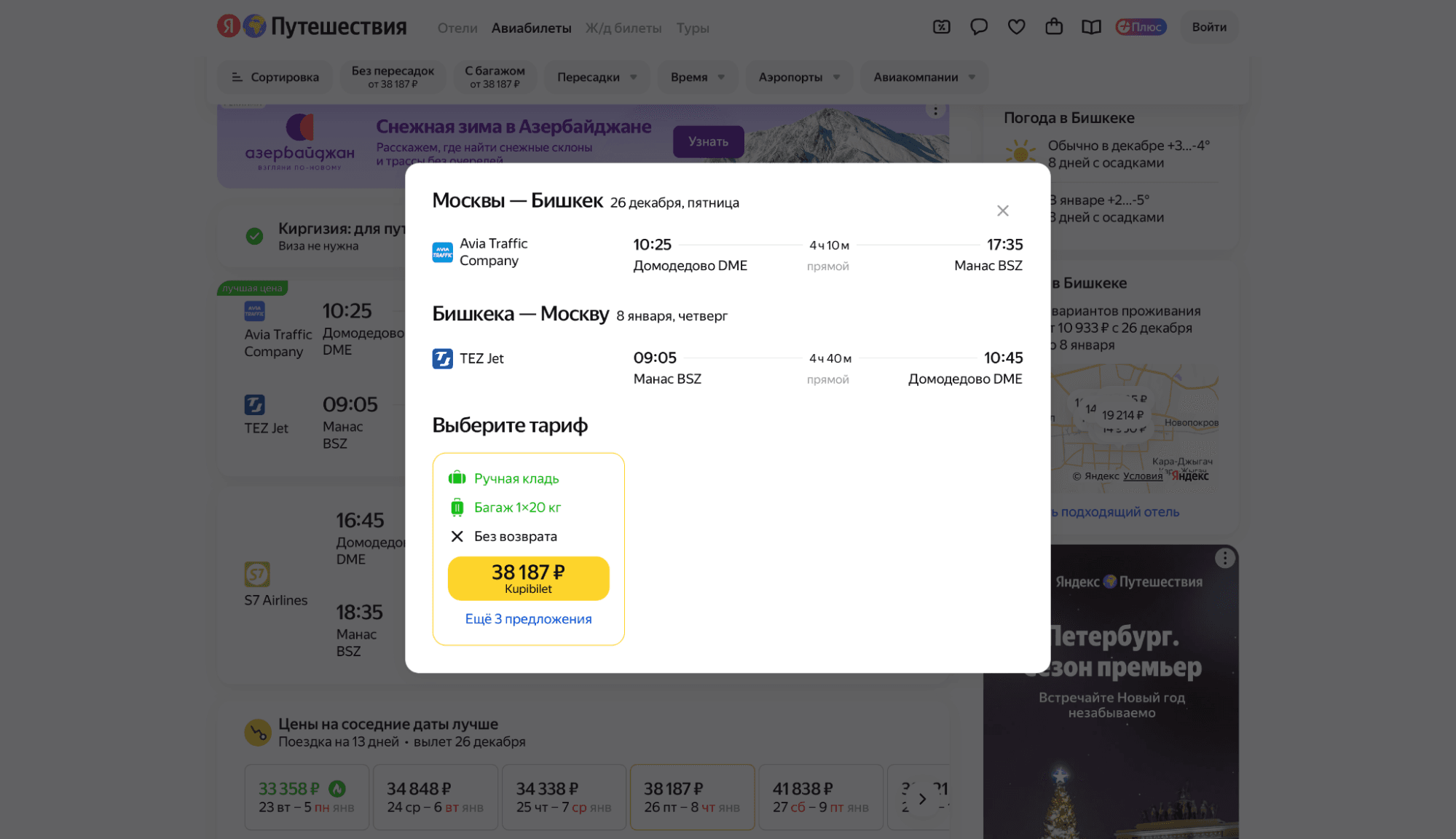Expand the Авиакомпании dropdown filter
The image size is (1456, 839).
(x=924, y=76)
